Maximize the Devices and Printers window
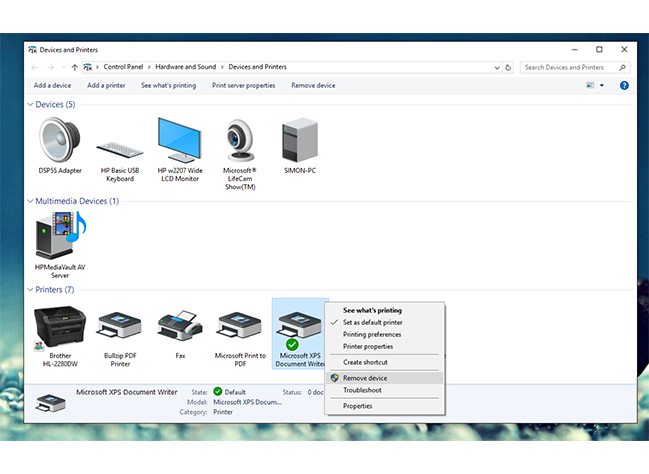 coord(599,49)
